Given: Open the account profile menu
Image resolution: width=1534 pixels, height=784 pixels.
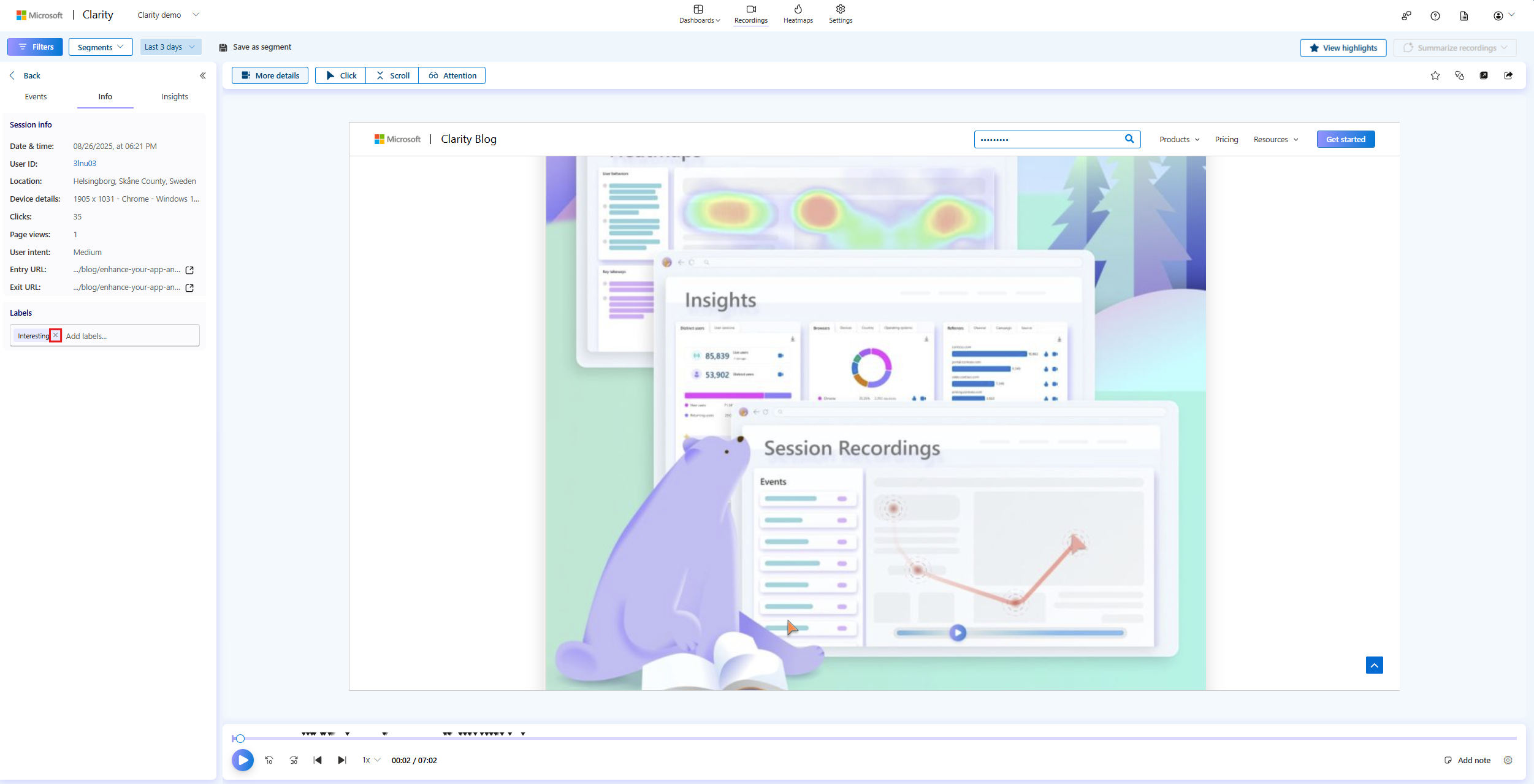Looking at the screenshot, I should (1503, 15).
